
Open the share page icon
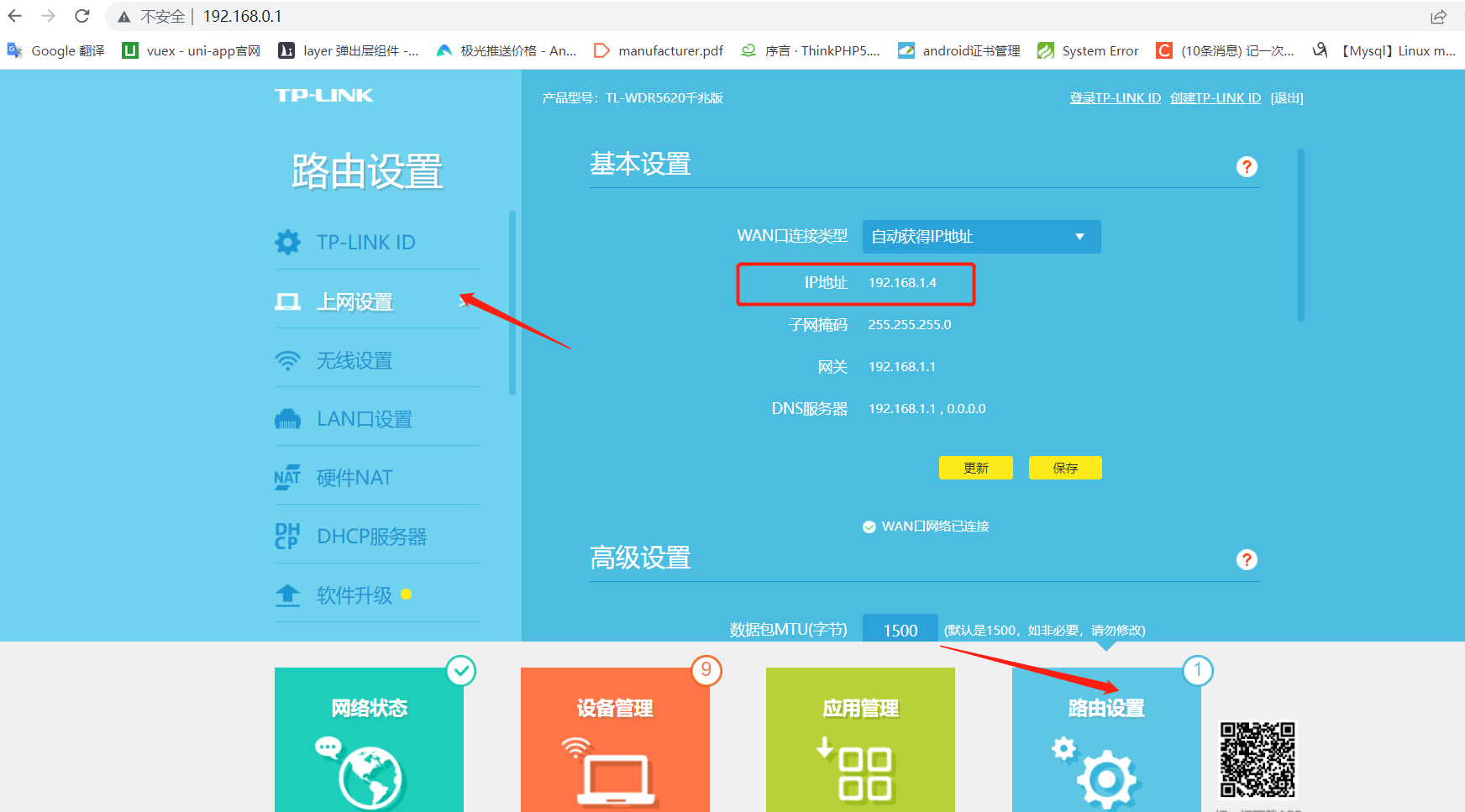point(1439,17)
